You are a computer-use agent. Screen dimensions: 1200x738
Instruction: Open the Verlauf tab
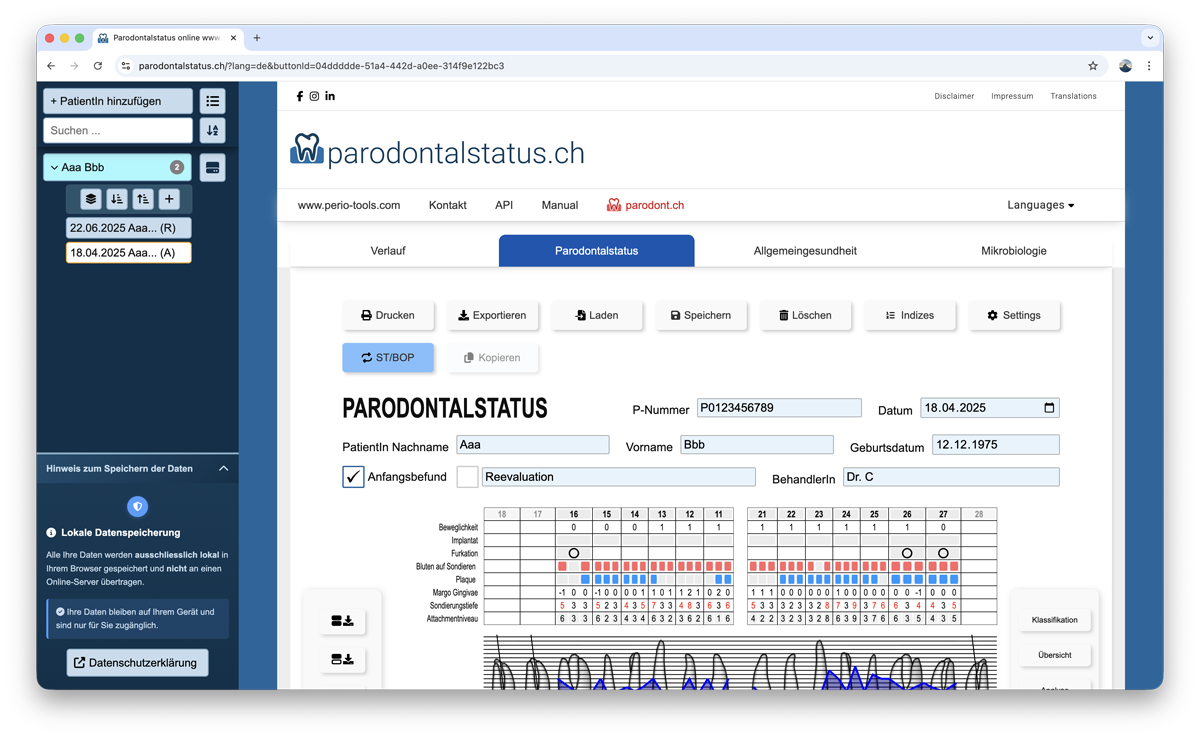387,251
